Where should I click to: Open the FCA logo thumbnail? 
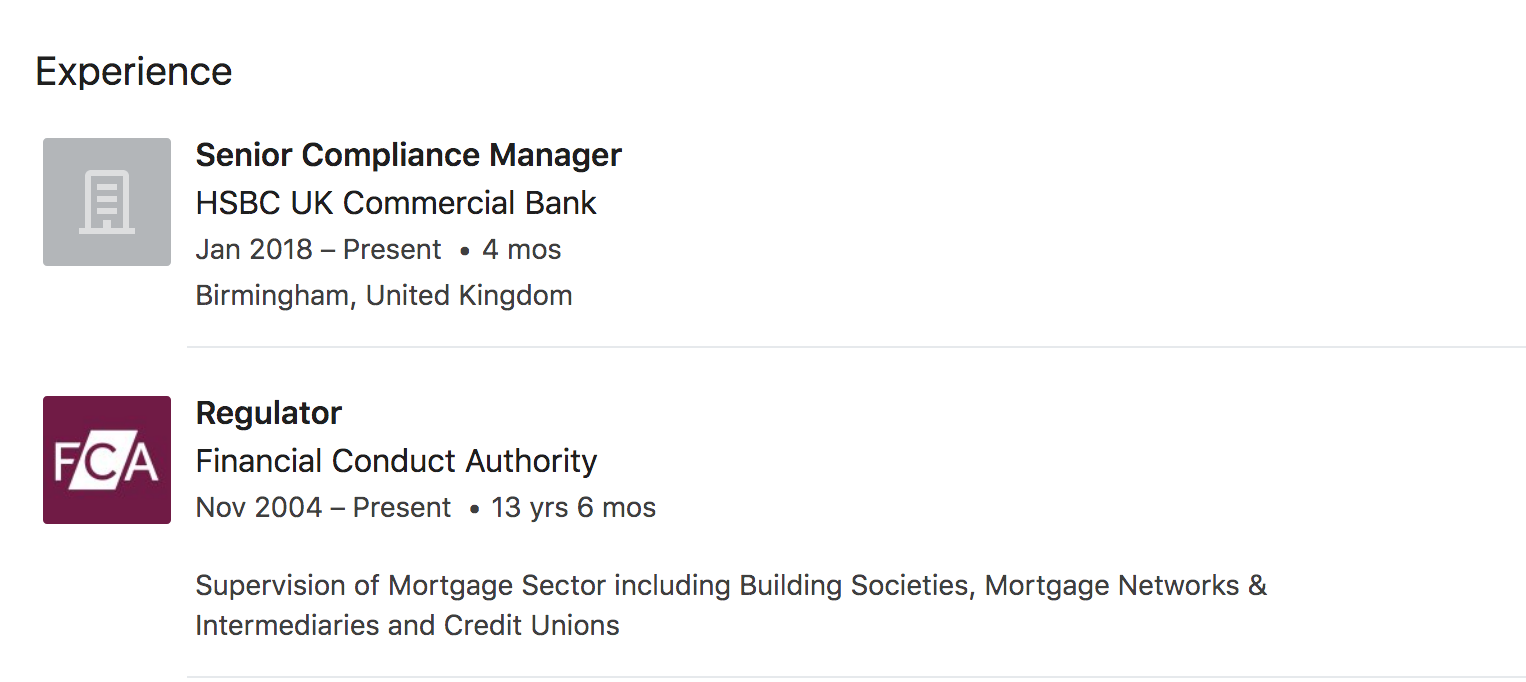107,460
